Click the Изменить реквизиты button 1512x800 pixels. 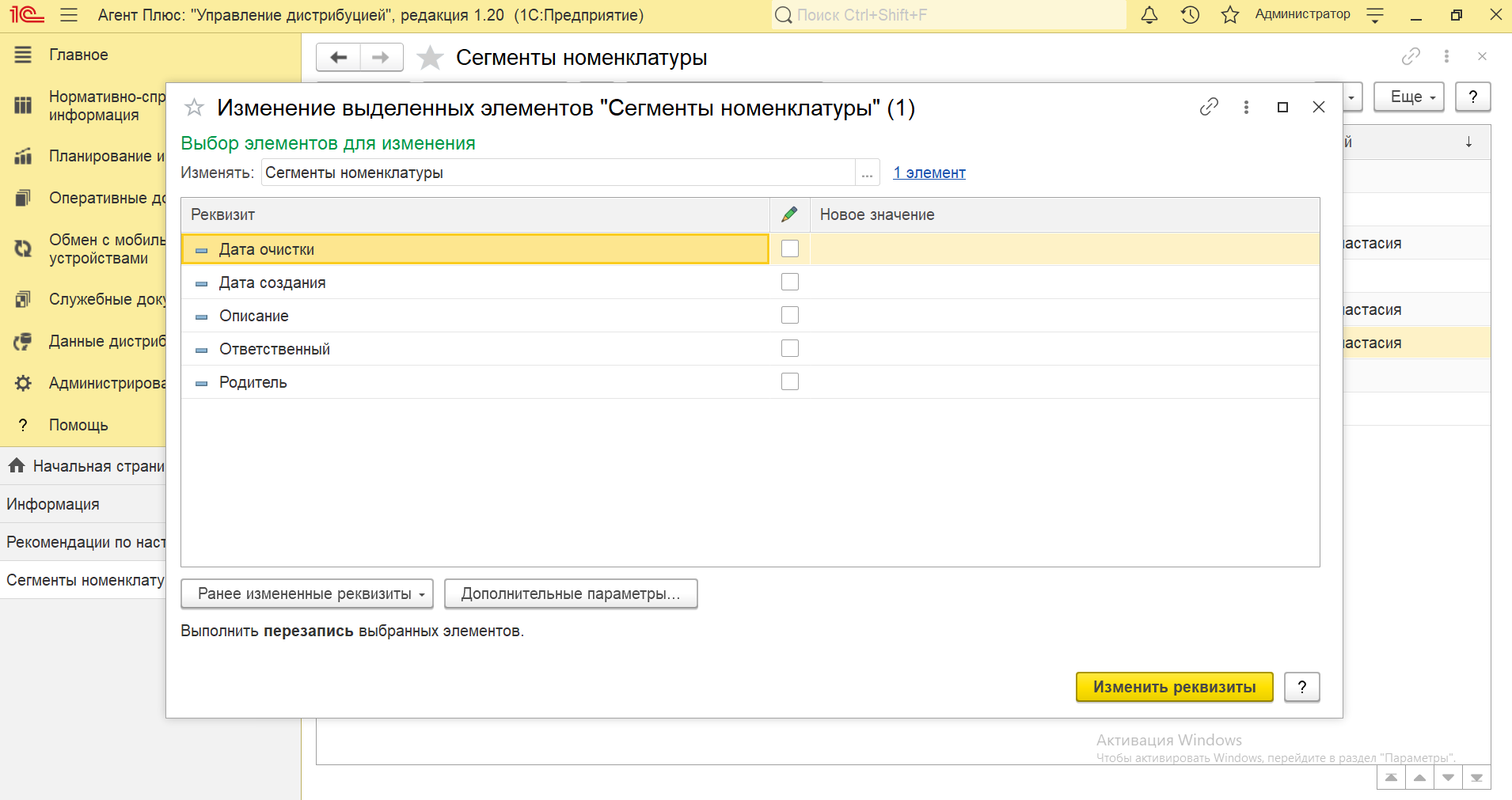(x=1174, y=687)
